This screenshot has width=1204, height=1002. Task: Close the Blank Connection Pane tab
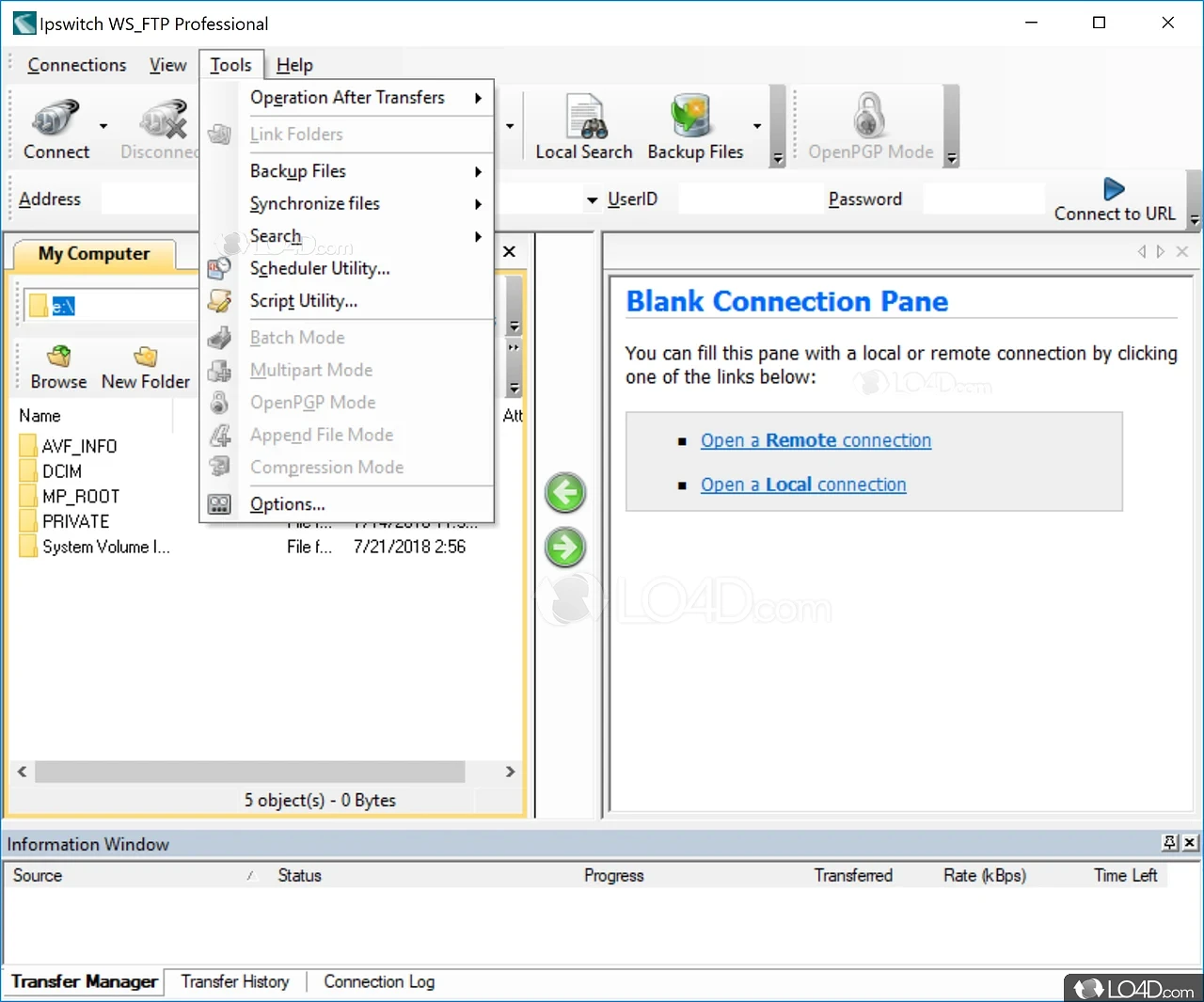[x=1182, y=251]
